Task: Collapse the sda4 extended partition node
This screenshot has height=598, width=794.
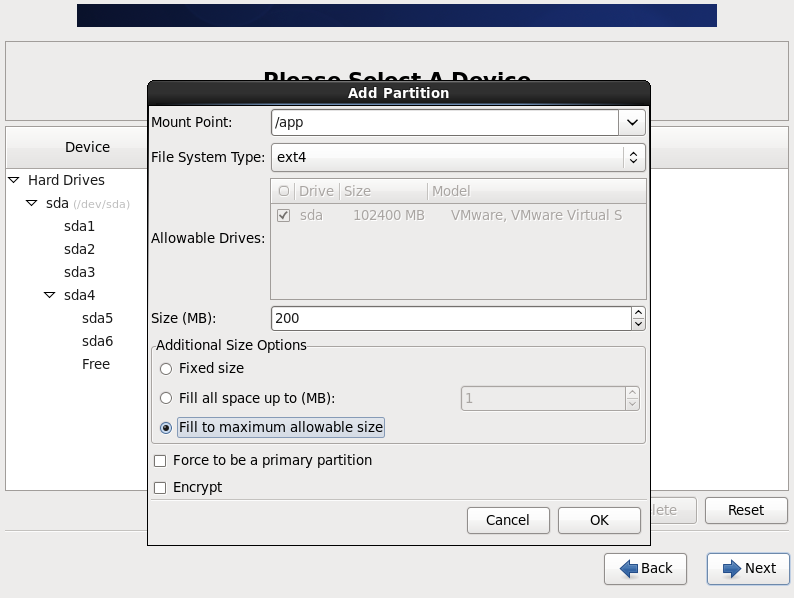Action: (x=50, y=295)
